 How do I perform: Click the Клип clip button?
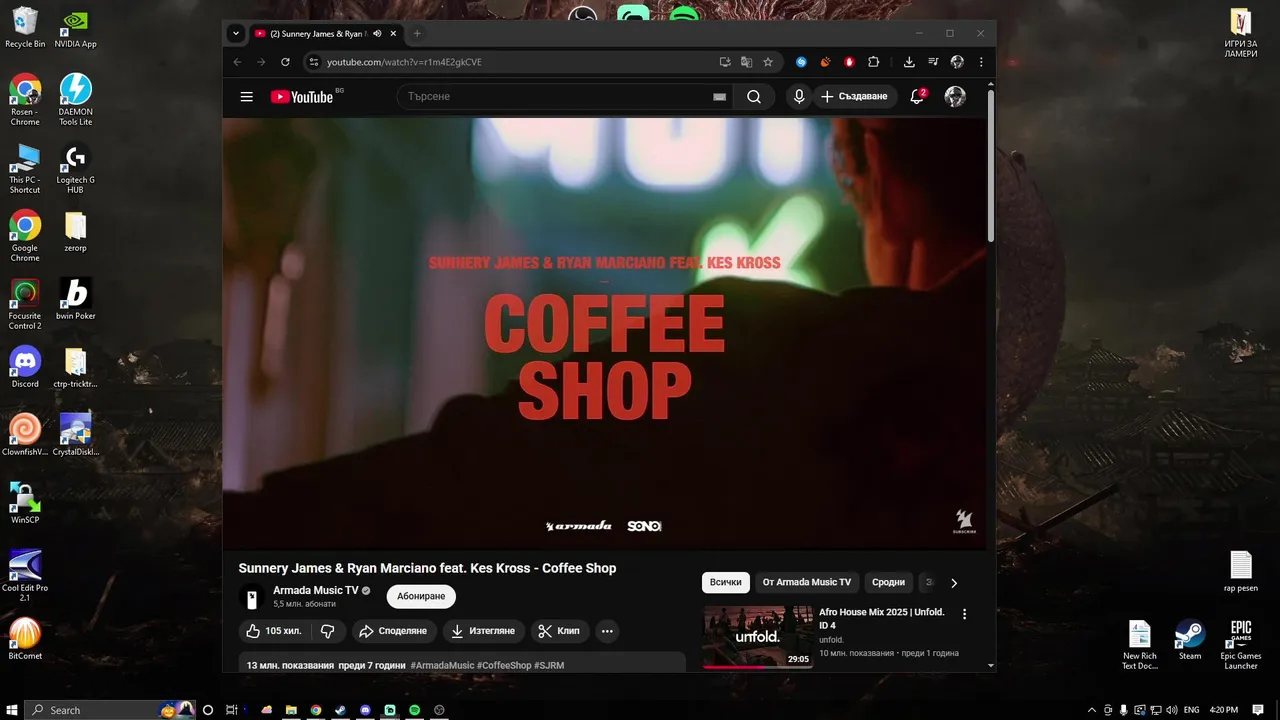pos(559,631)
